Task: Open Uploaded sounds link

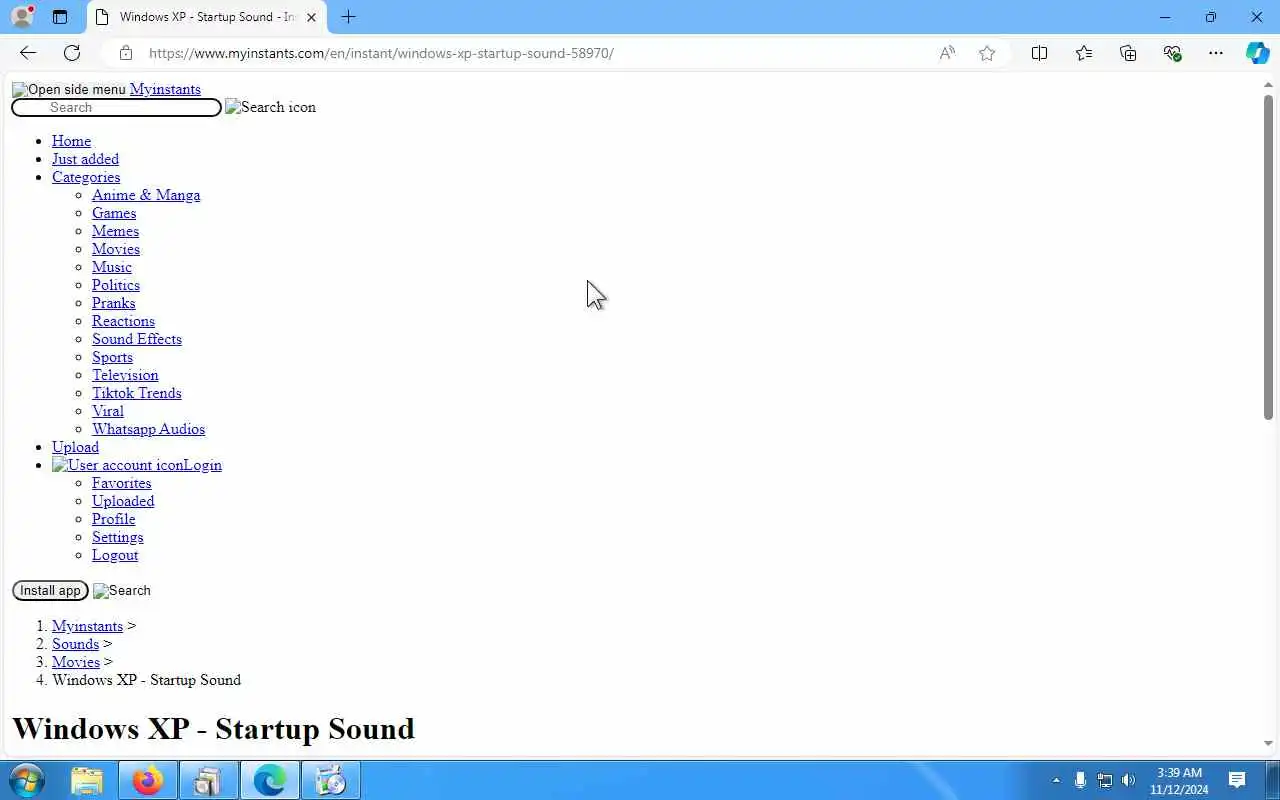Action: (123, 501)
